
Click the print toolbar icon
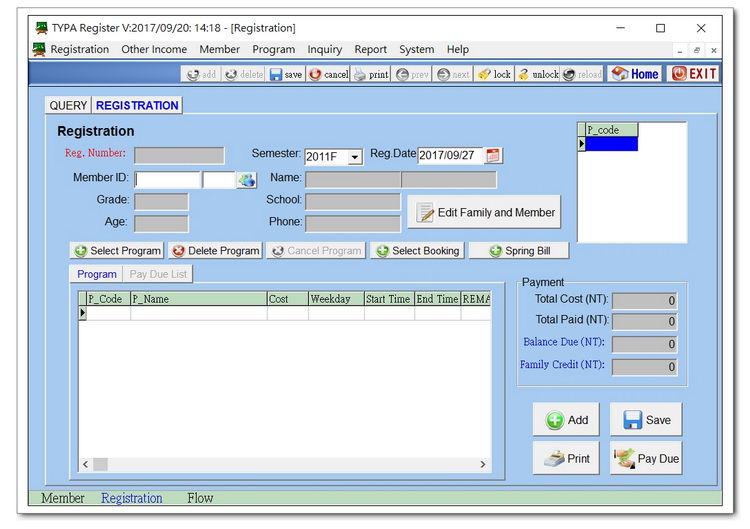(x=371, y=74)
